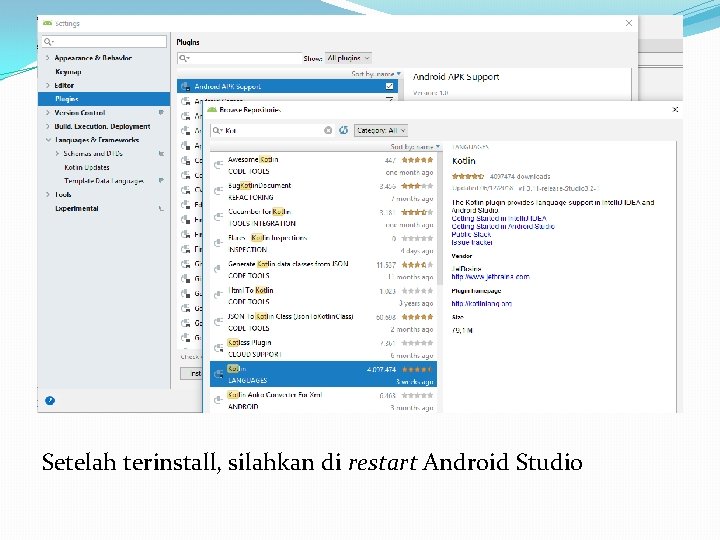Click the Android APK Support plugin icon

pos(186,86)
